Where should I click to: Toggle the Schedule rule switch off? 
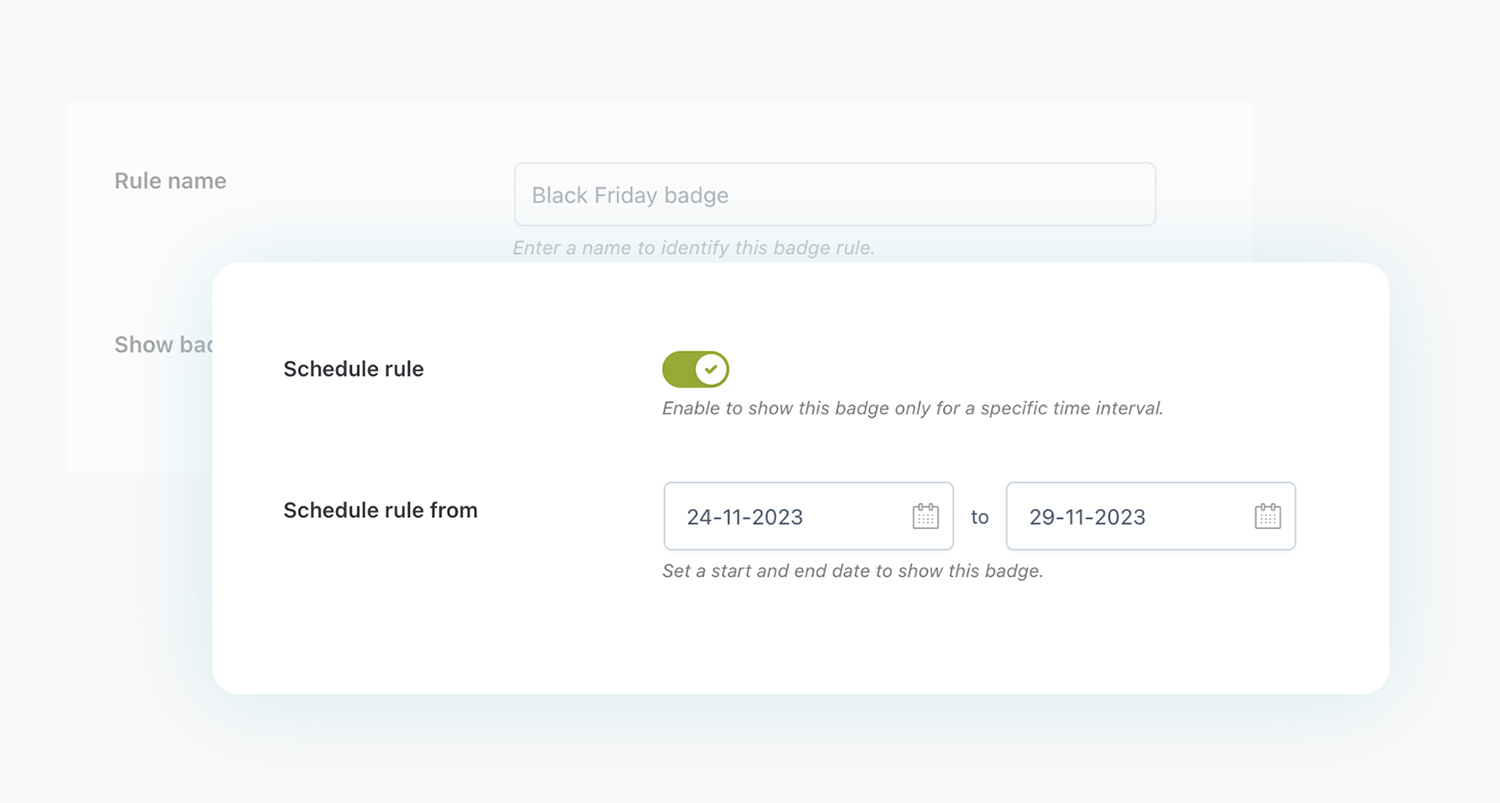696,368
